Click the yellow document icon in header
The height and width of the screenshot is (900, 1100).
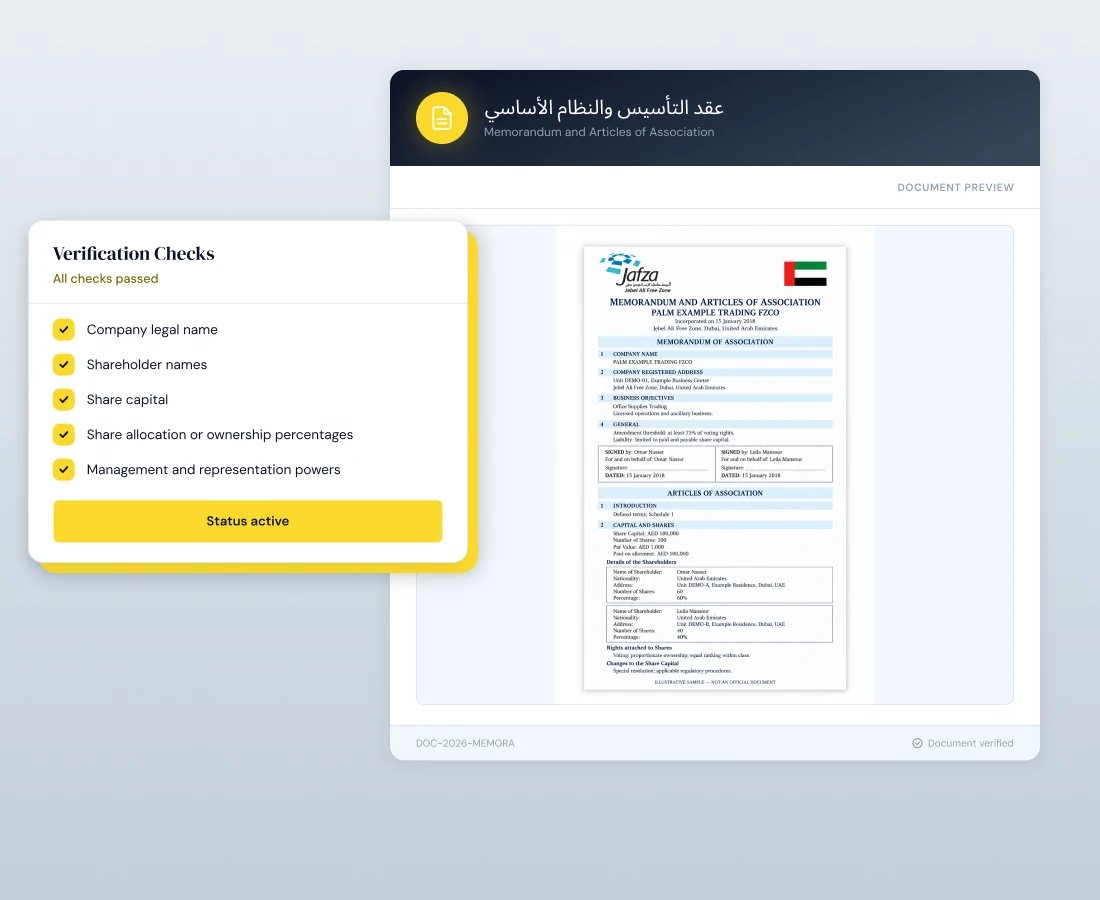[441, 118]
